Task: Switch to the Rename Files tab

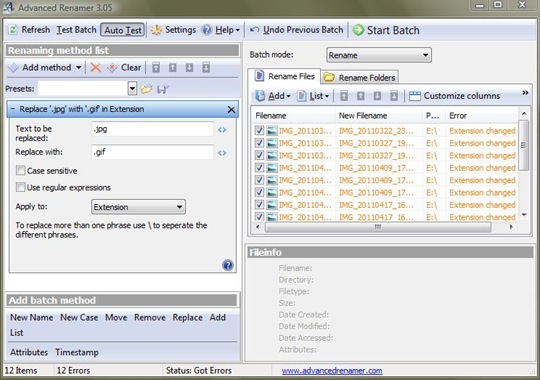Action: pos(284,76)
